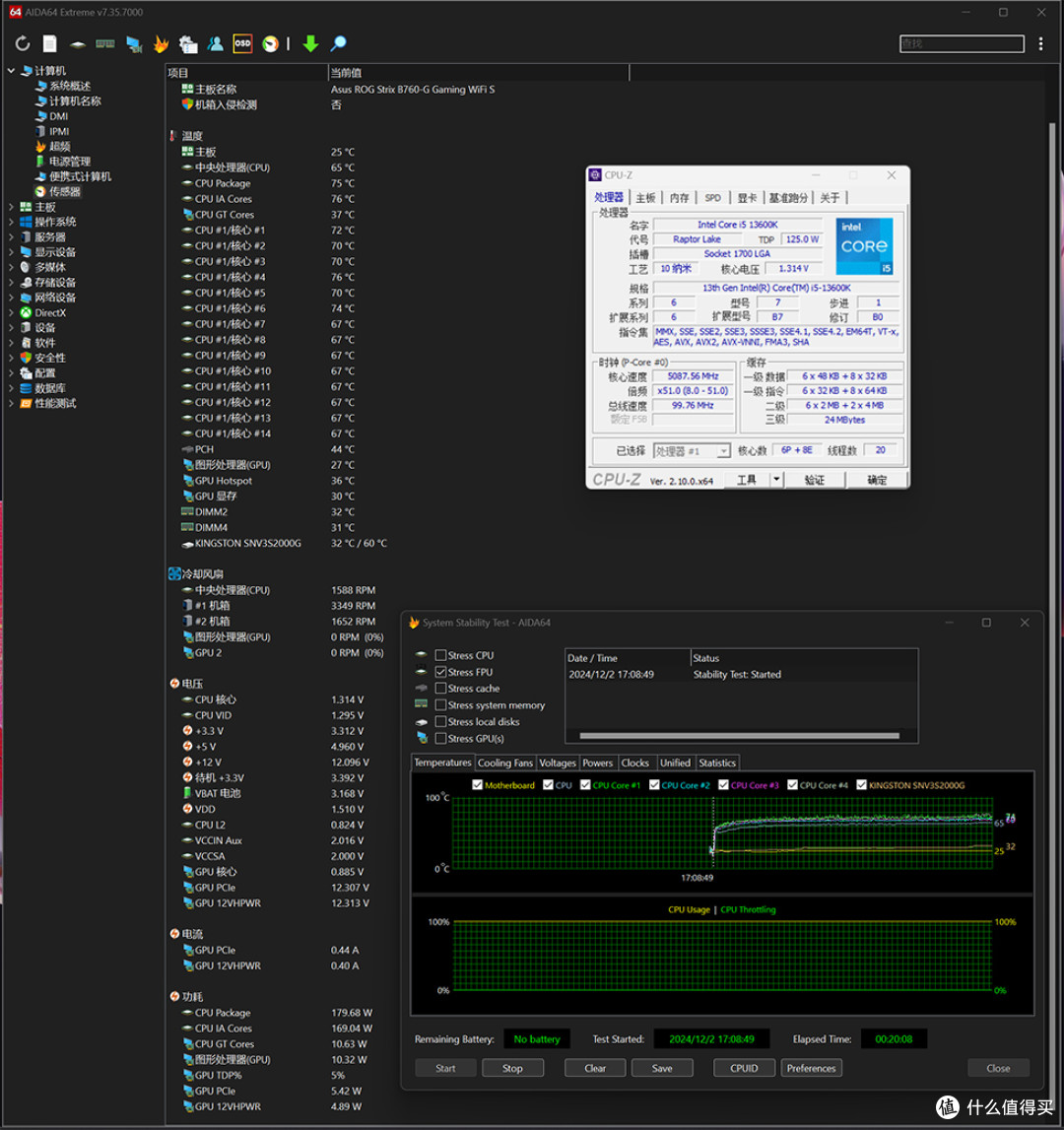Select 系统概述 in the left tree
This screenshot has width=1064, height=1130.
70,86
